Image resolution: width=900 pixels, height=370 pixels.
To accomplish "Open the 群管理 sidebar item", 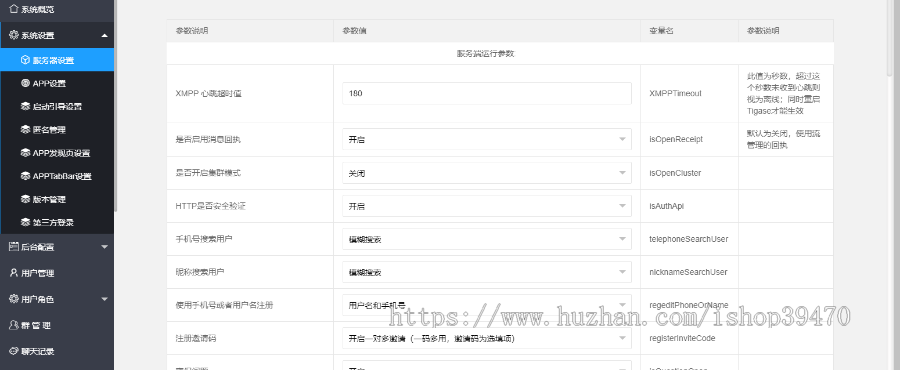I will 57,325.
